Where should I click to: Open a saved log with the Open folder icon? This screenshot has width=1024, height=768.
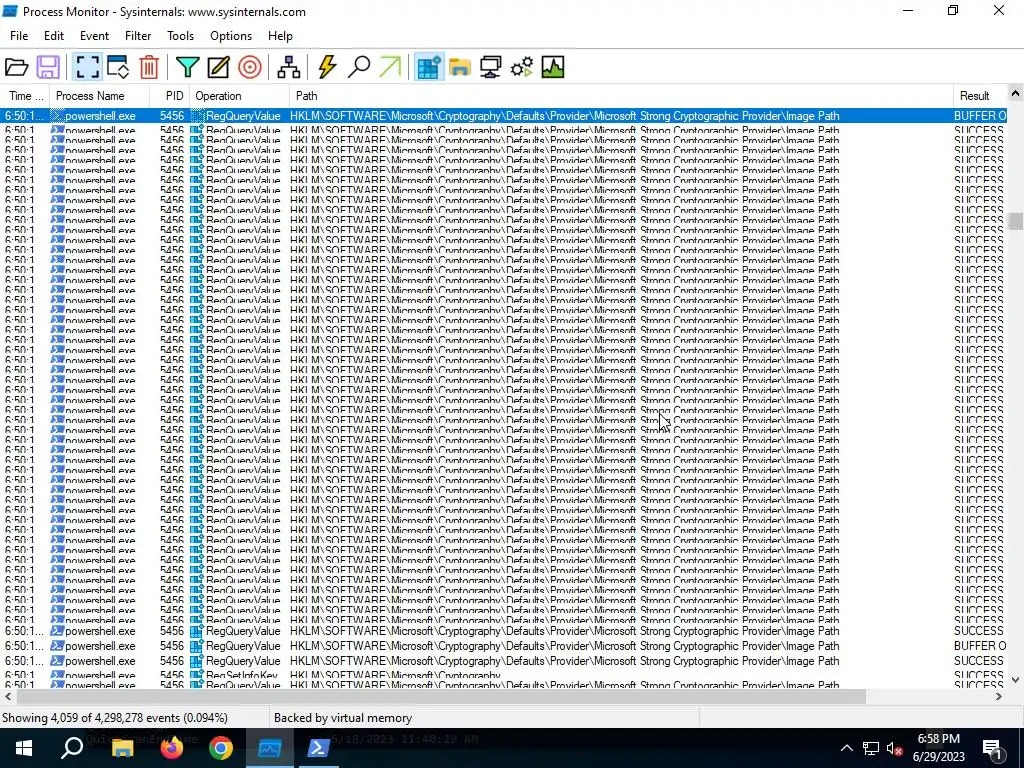tap(16, 67)
